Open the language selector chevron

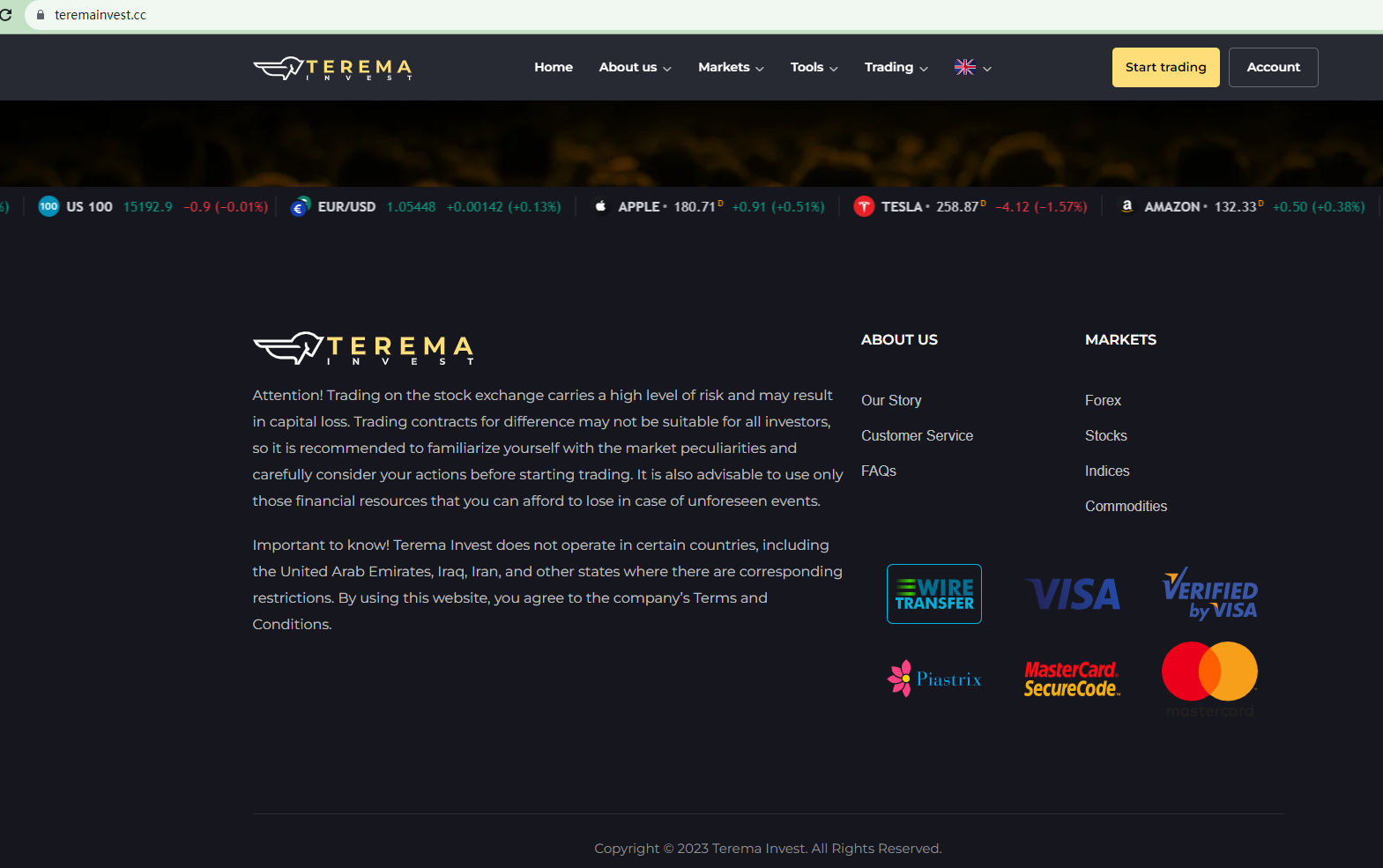[987, 69]
